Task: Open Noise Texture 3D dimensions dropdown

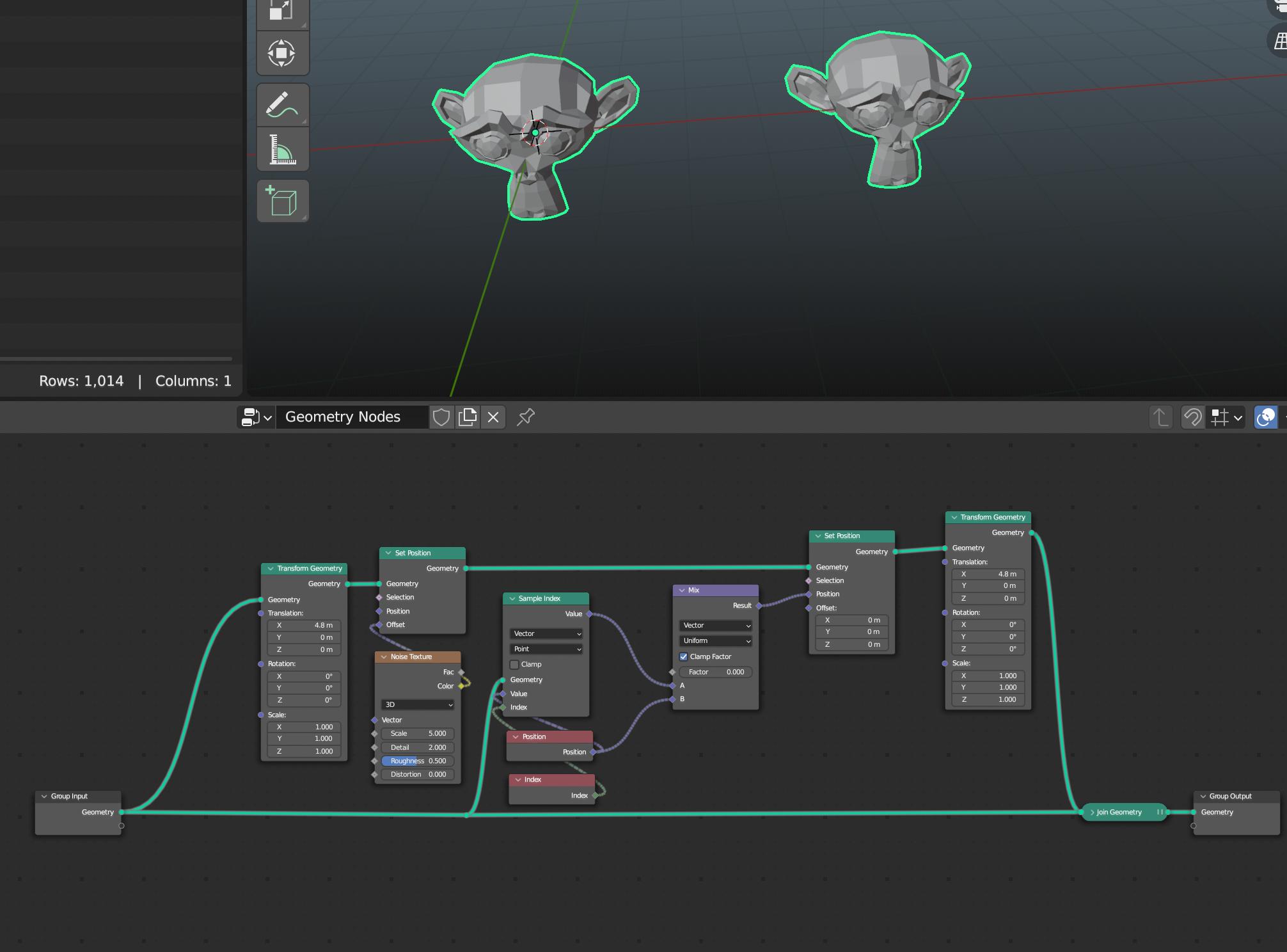Action: point(418,704)
